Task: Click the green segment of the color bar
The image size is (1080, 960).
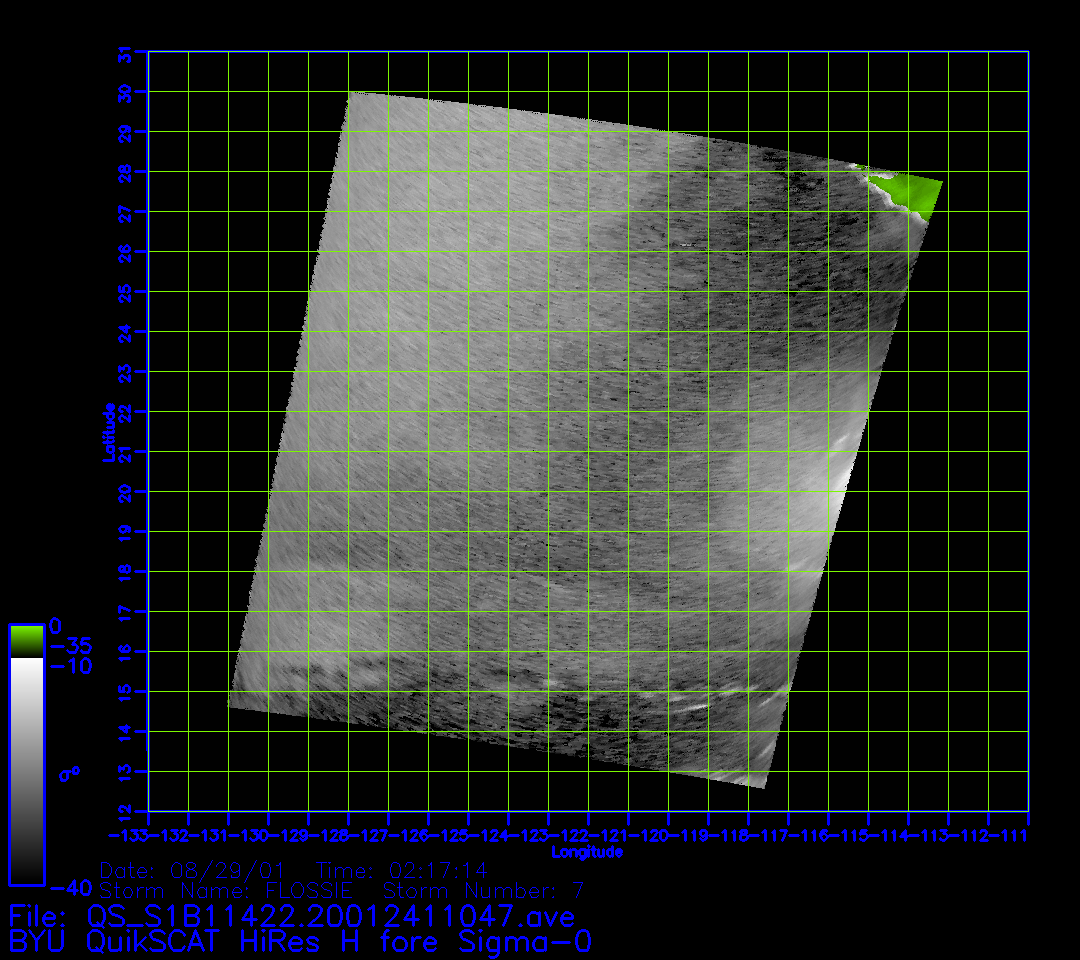Action: 26,640
